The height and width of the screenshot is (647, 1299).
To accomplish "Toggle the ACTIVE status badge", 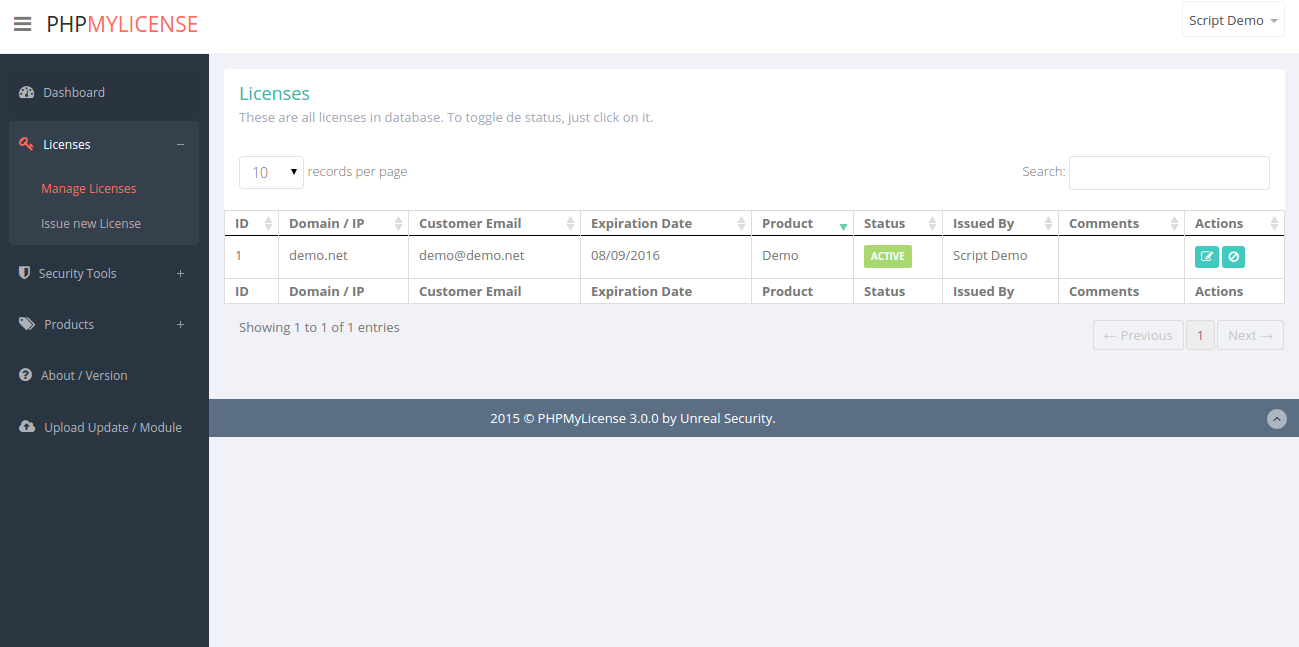I will pyautogui.click(x=887, y=256).
